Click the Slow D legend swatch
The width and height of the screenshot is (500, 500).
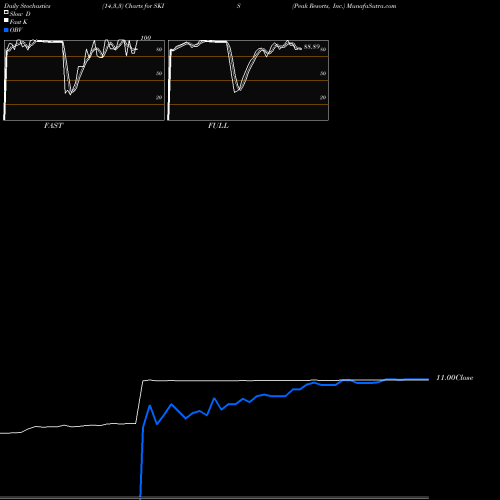(6, 12)
